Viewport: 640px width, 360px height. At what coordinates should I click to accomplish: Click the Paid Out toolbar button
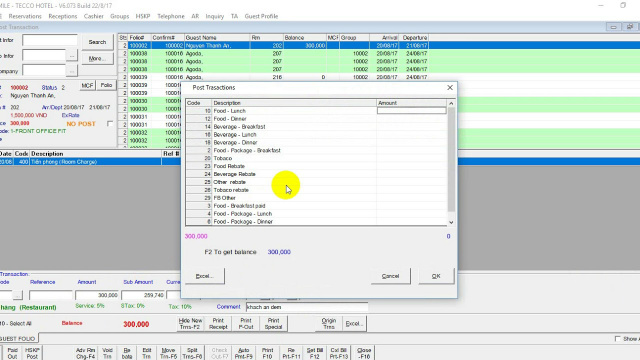[12, 353]
